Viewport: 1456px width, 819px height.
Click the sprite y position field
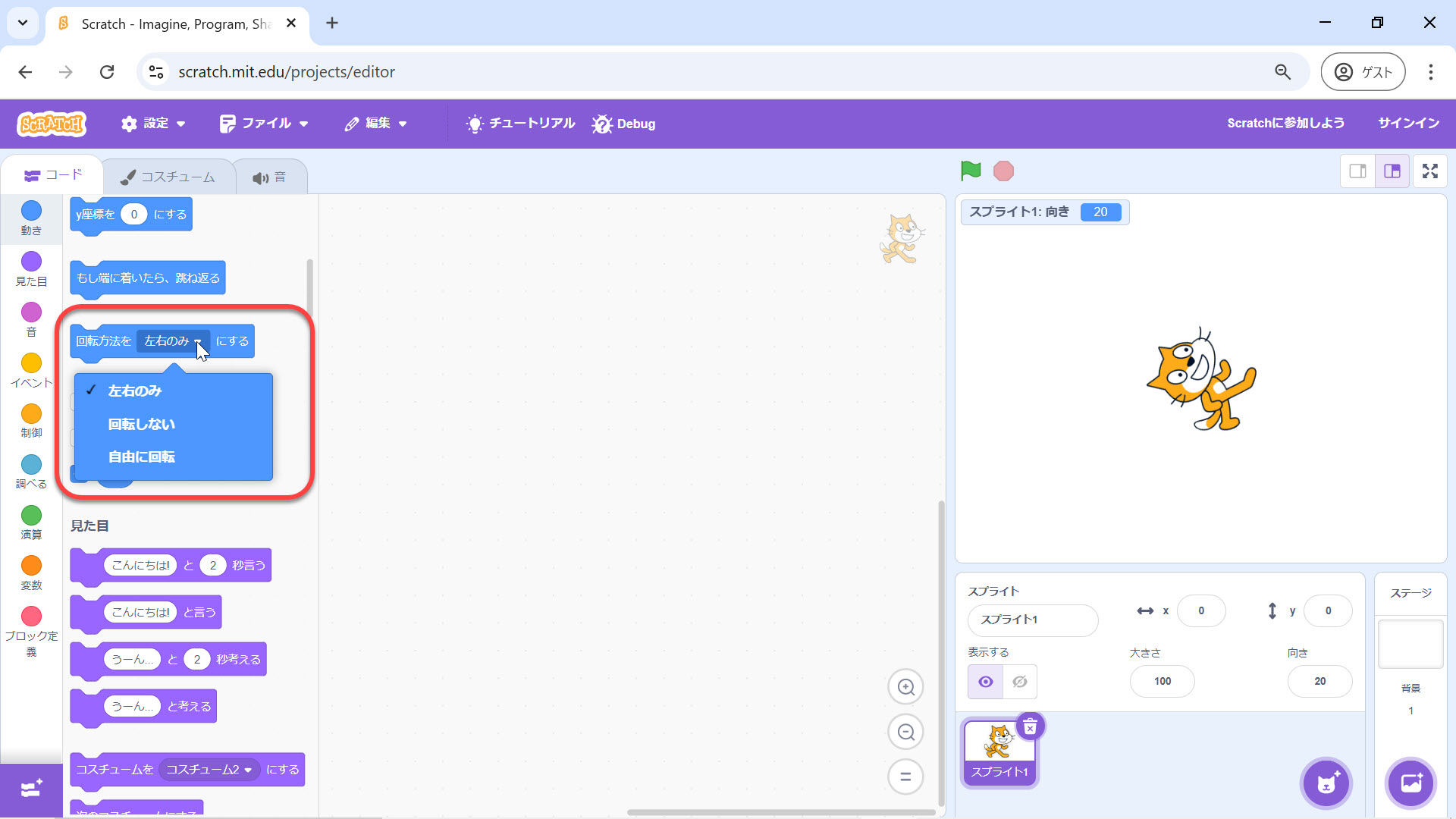(1328, 610)
